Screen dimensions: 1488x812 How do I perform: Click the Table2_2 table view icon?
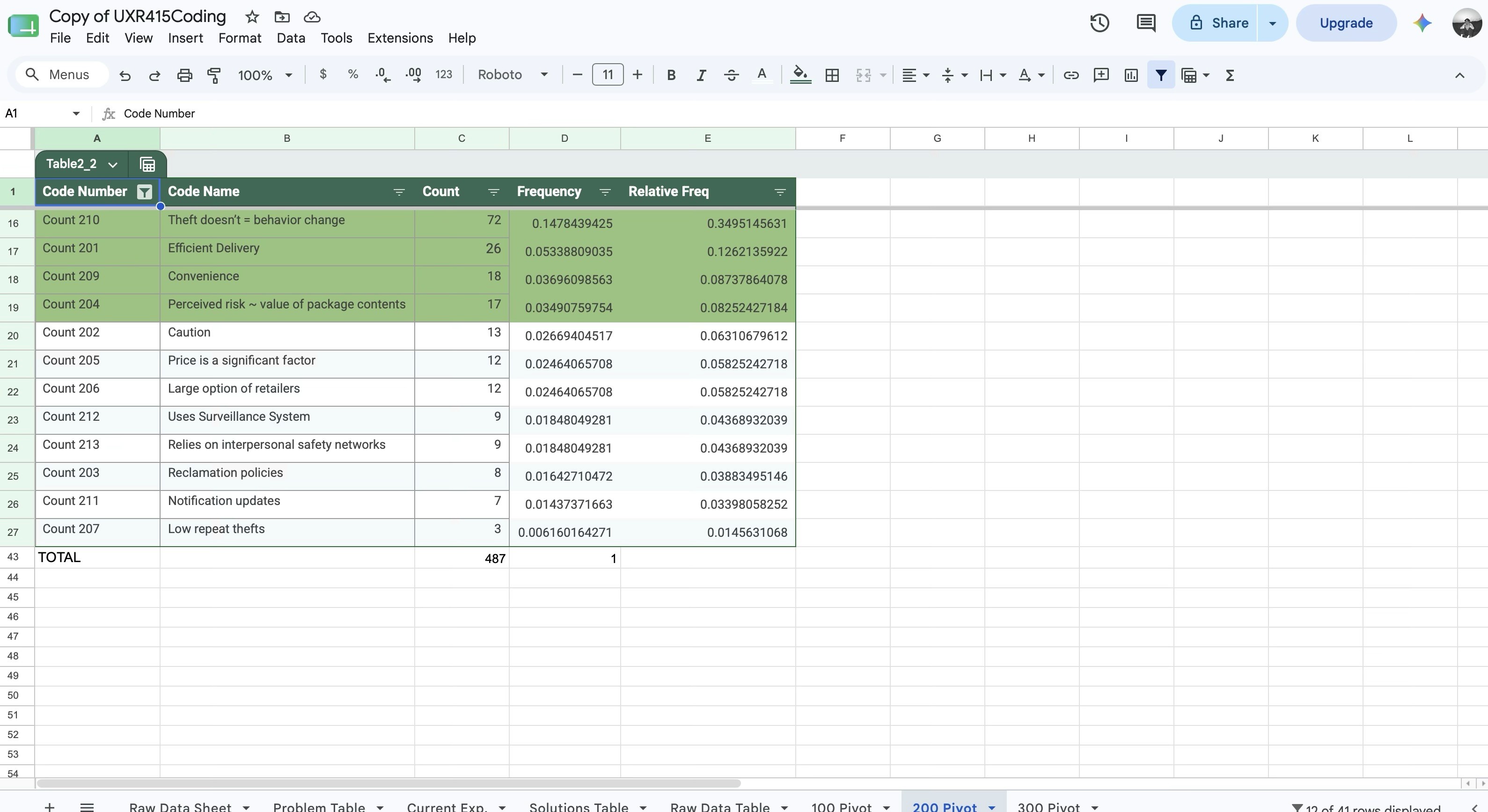tap(147, 165)
